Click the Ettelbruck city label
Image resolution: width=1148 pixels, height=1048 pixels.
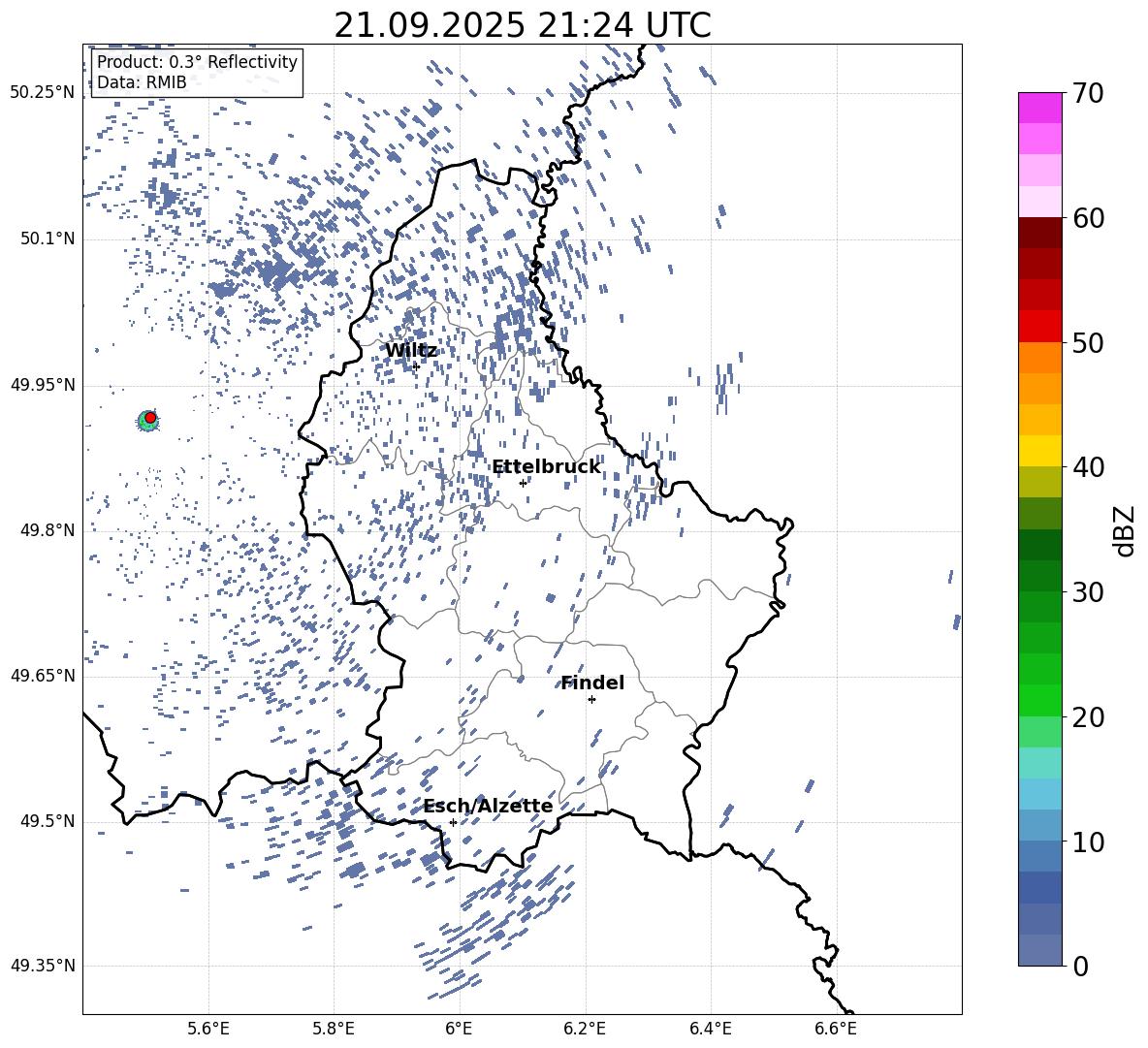tap(546, 467)
